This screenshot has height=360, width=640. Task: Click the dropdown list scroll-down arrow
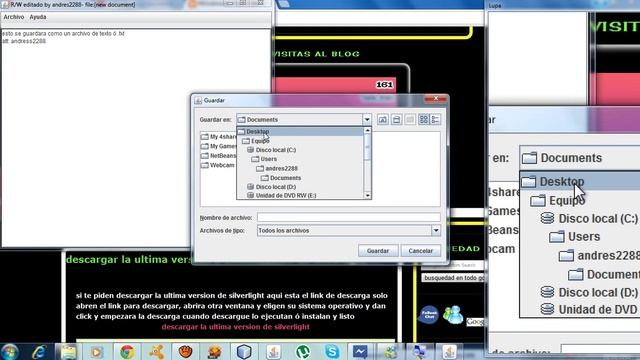367,196
